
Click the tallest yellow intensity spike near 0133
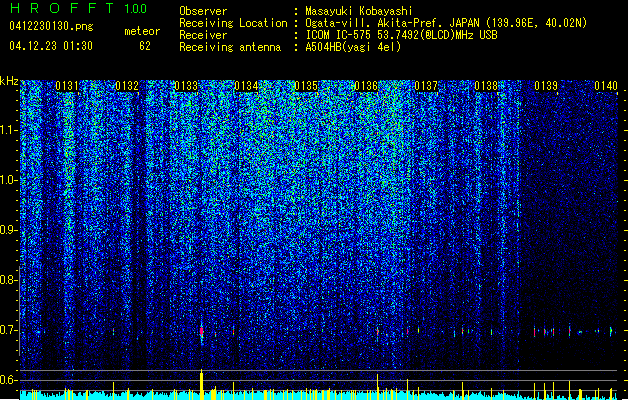[x=201, y=384]
